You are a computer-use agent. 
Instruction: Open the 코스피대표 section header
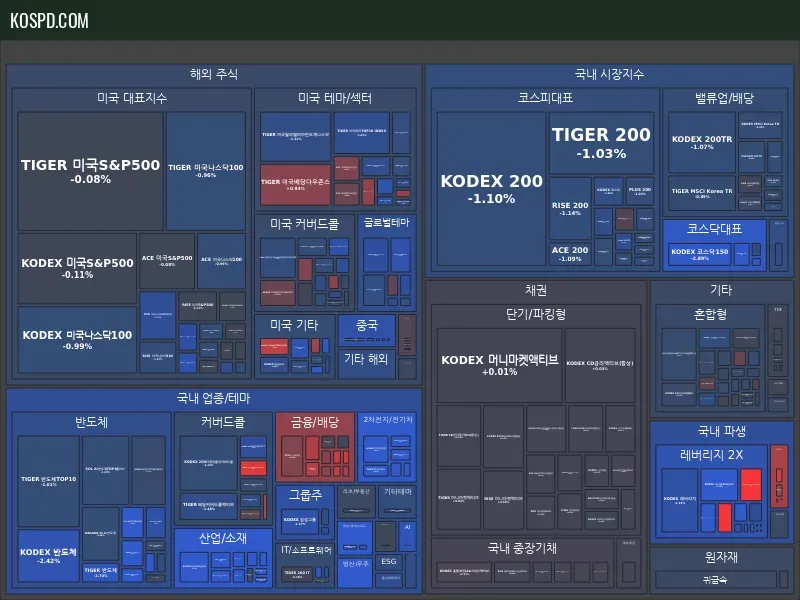545,98
